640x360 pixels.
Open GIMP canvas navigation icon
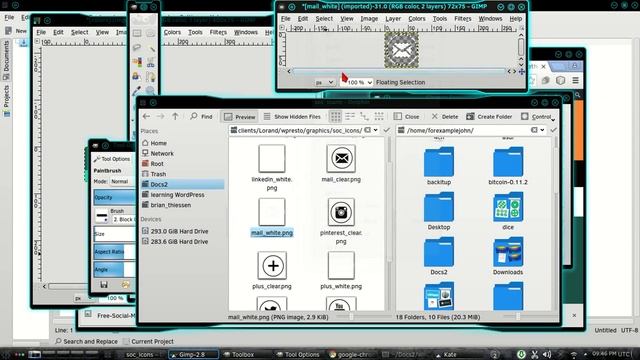click(x=521, y=72)
